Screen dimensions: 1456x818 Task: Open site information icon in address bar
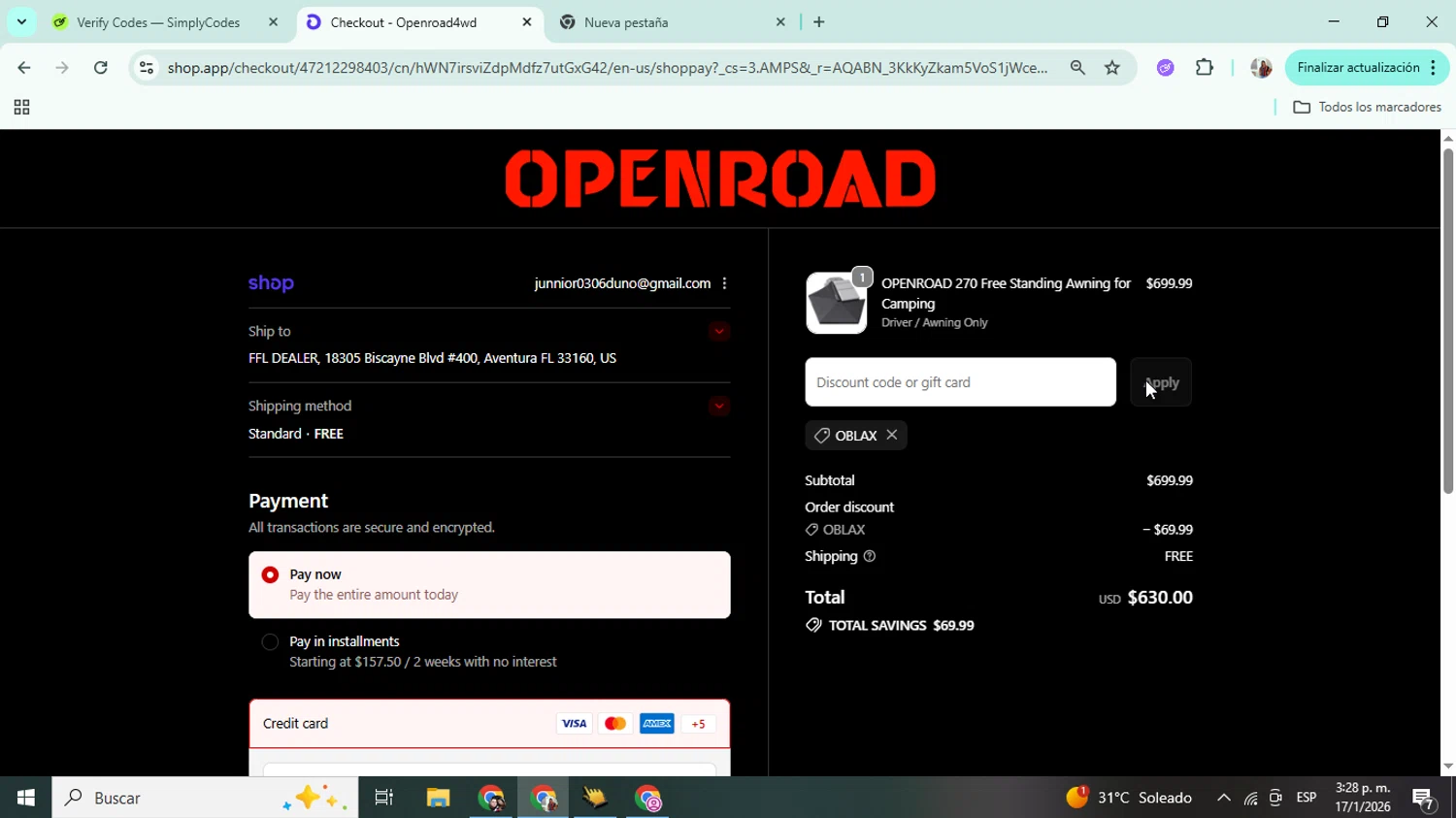147,68
